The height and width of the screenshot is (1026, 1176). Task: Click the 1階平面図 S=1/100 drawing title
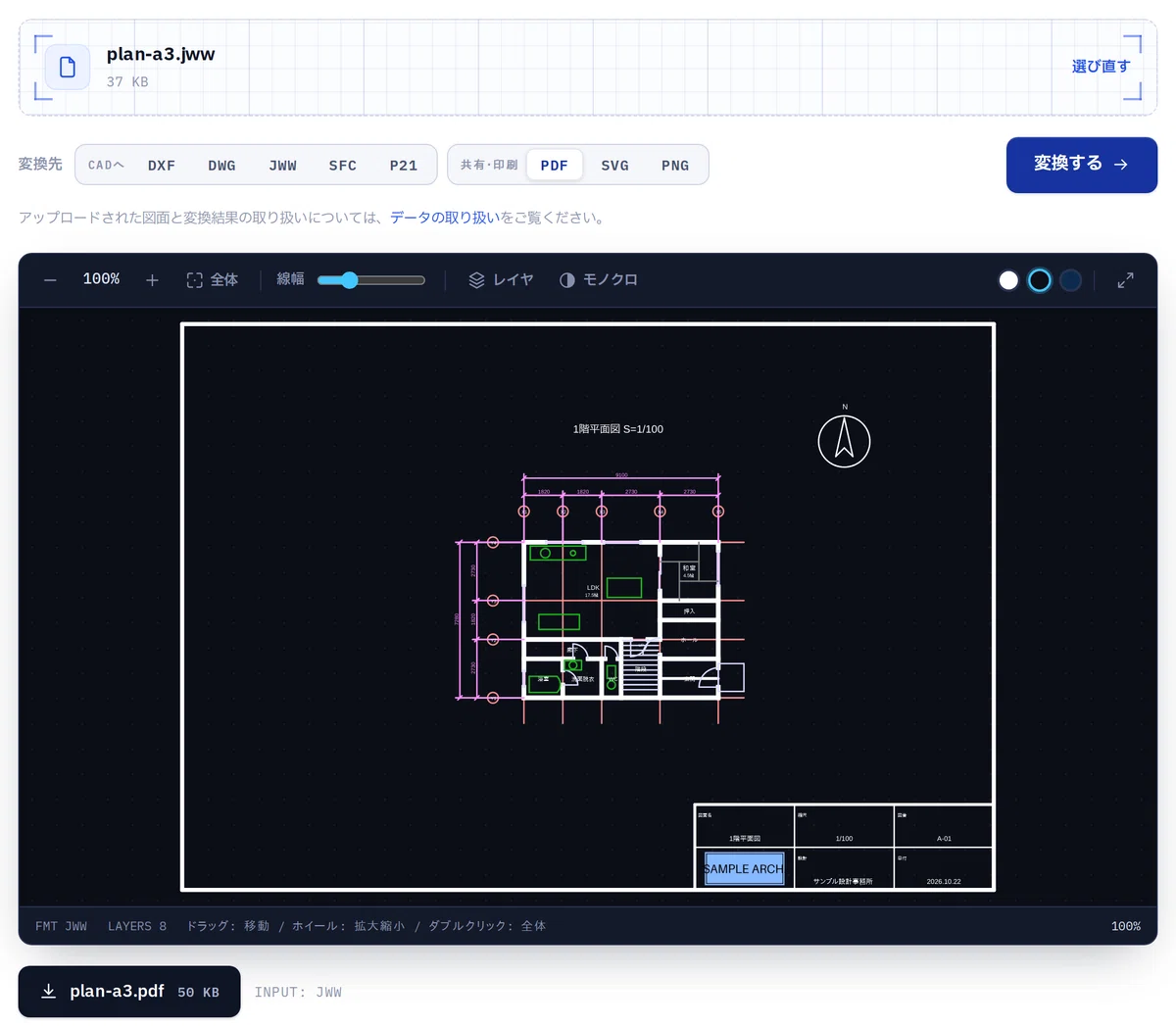tap(618, 429)
